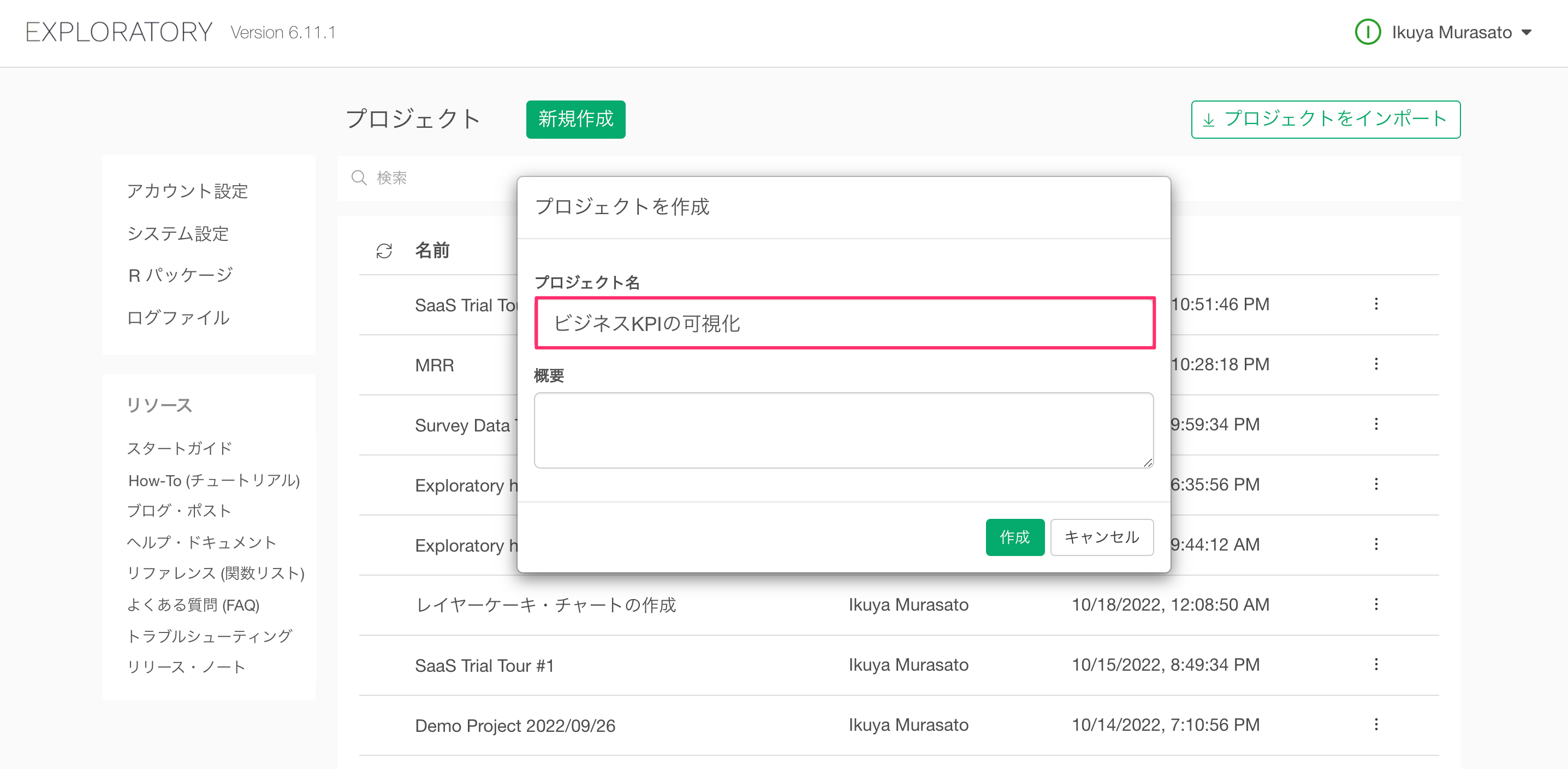
Task: Click the resize handle of 概要 text area
Action: 1148,463
